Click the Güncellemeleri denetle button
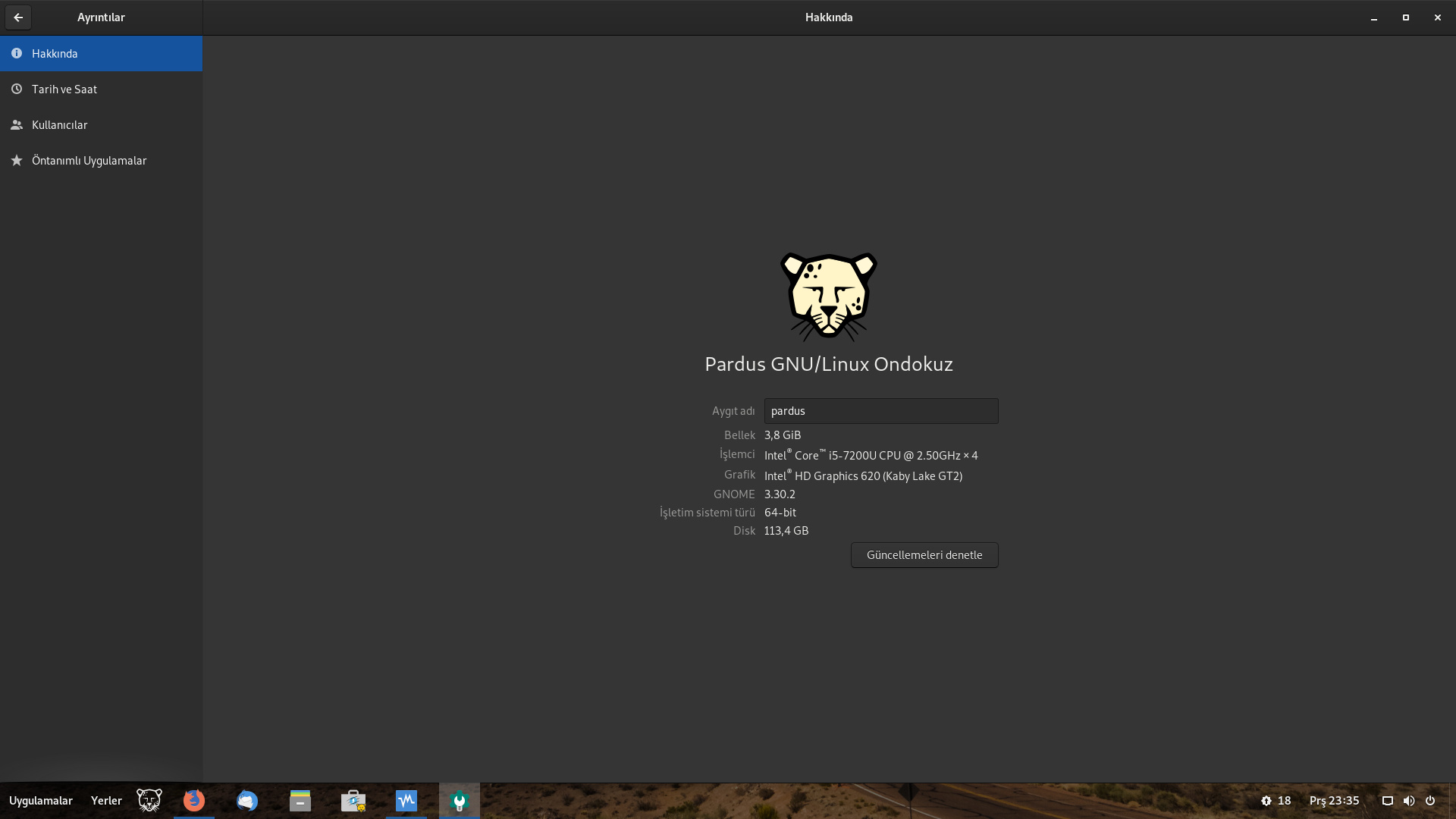1456x819 pixels. click(x=924, y=555)
